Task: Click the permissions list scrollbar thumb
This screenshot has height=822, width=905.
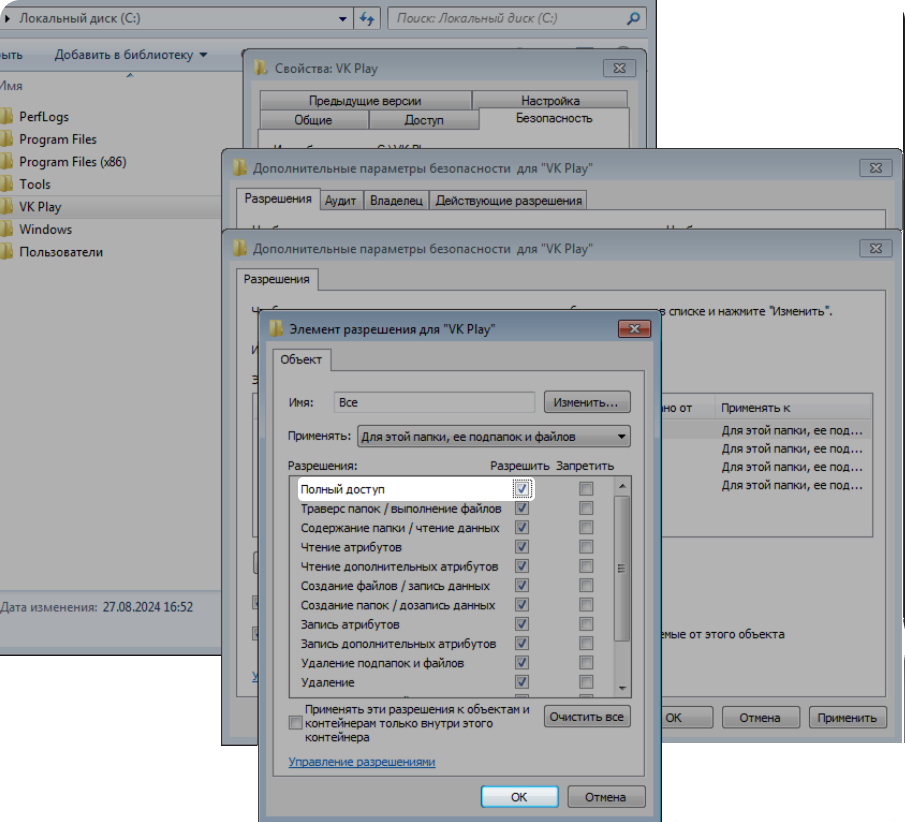Action: pyautogui.click(x=621, y=568)
